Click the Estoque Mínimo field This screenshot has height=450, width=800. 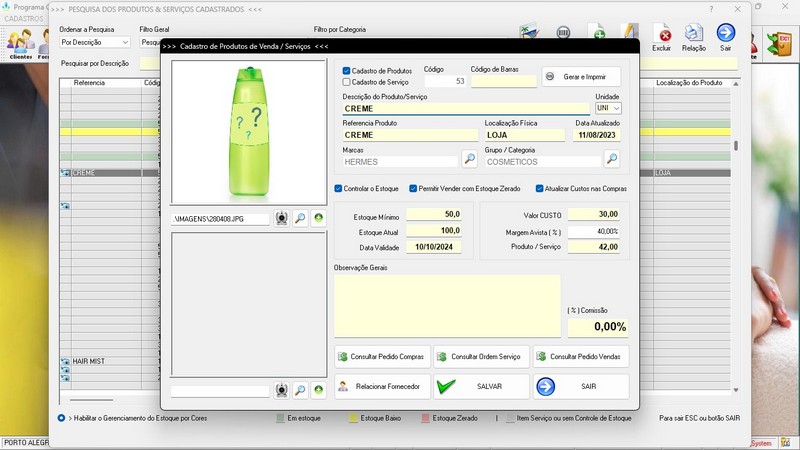pos(434,214)
